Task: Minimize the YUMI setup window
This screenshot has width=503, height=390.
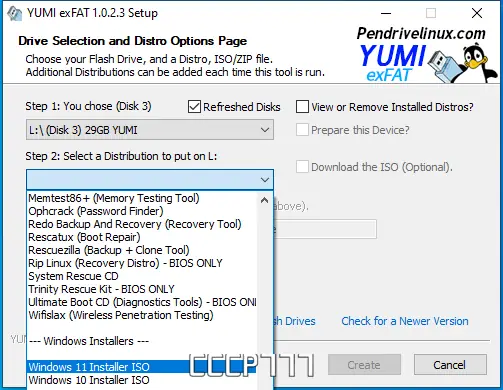Action: (x=386, y=13)
